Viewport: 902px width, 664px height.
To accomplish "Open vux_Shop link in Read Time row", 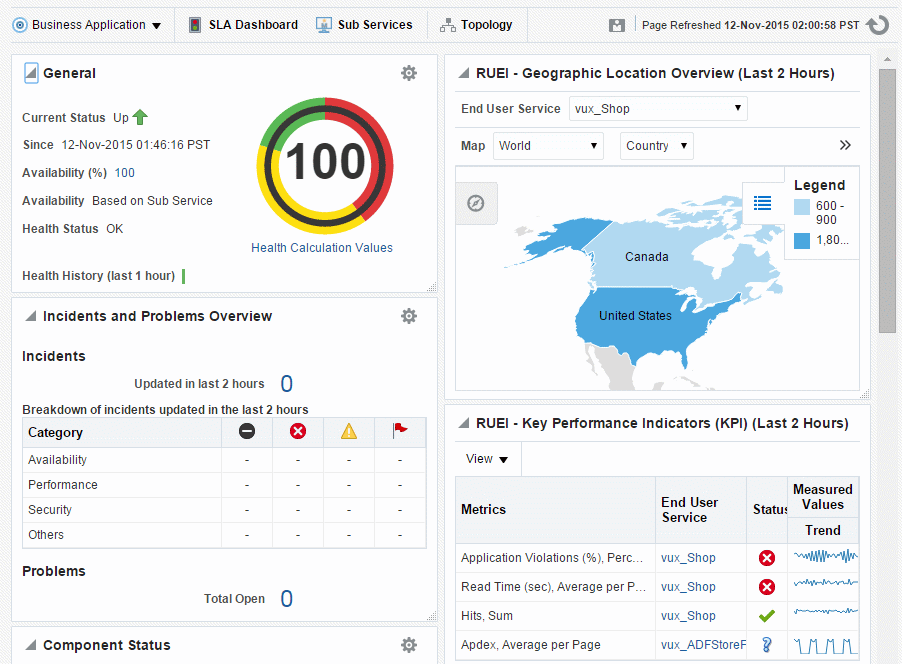I will tap(688, 587).
